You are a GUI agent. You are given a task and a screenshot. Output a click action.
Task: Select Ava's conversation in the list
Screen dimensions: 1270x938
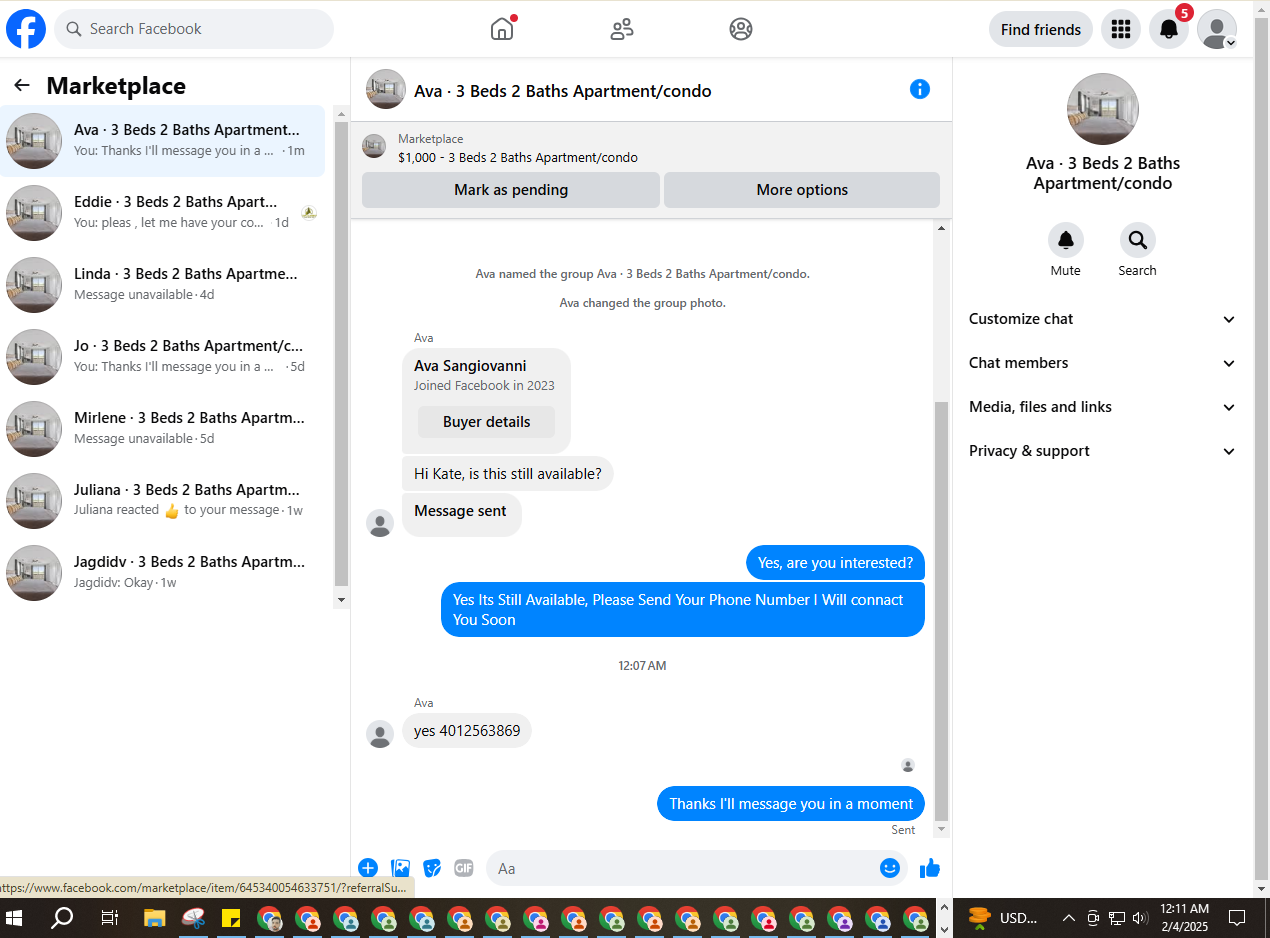click(163, 141)
